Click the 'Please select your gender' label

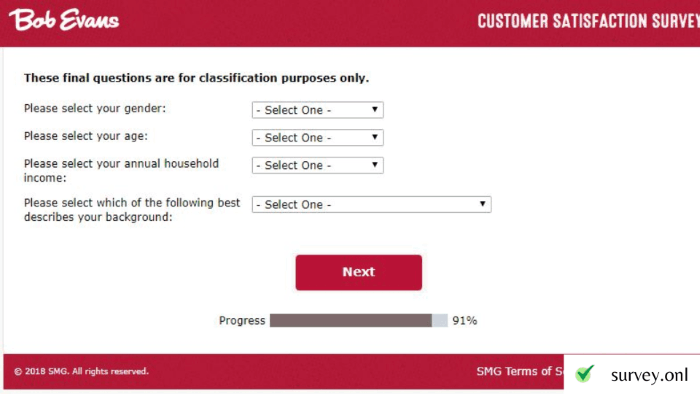(95, 108)
